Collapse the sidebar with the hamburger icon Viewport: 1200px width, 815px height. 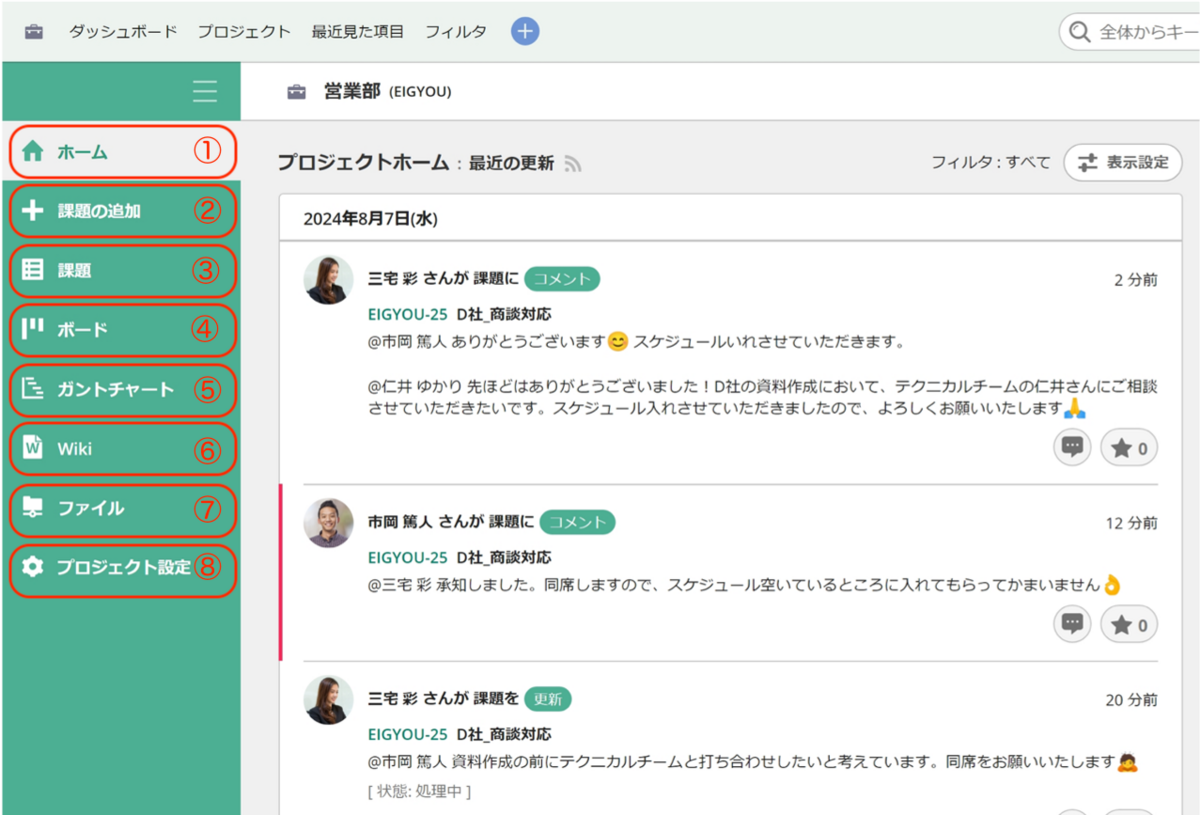(x=204, y=91)
